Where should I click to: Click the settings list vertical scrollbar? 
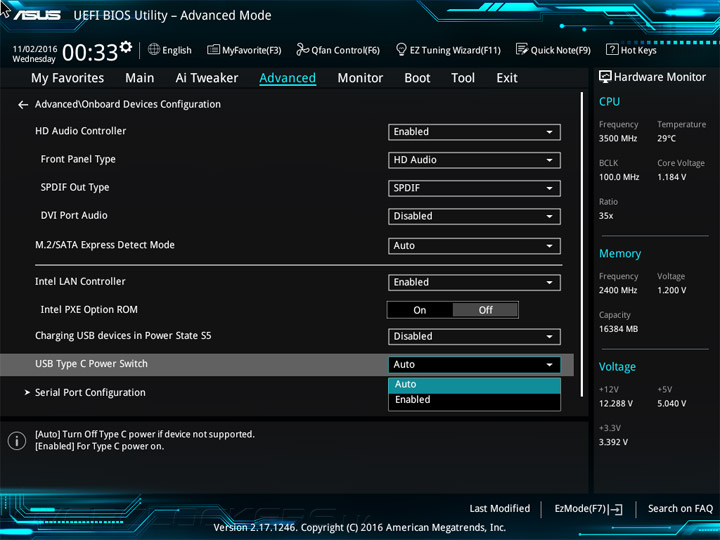[x=582, y=244]
